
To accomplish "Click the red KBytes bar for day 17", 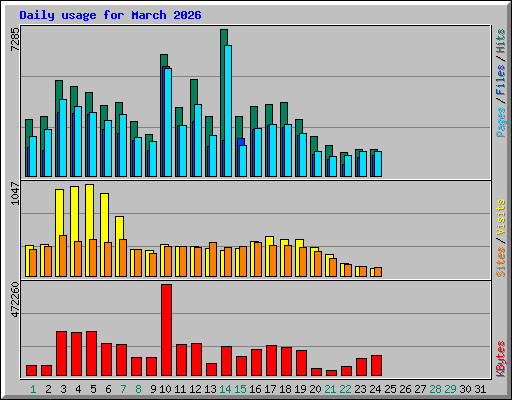I will click(272, 361).
